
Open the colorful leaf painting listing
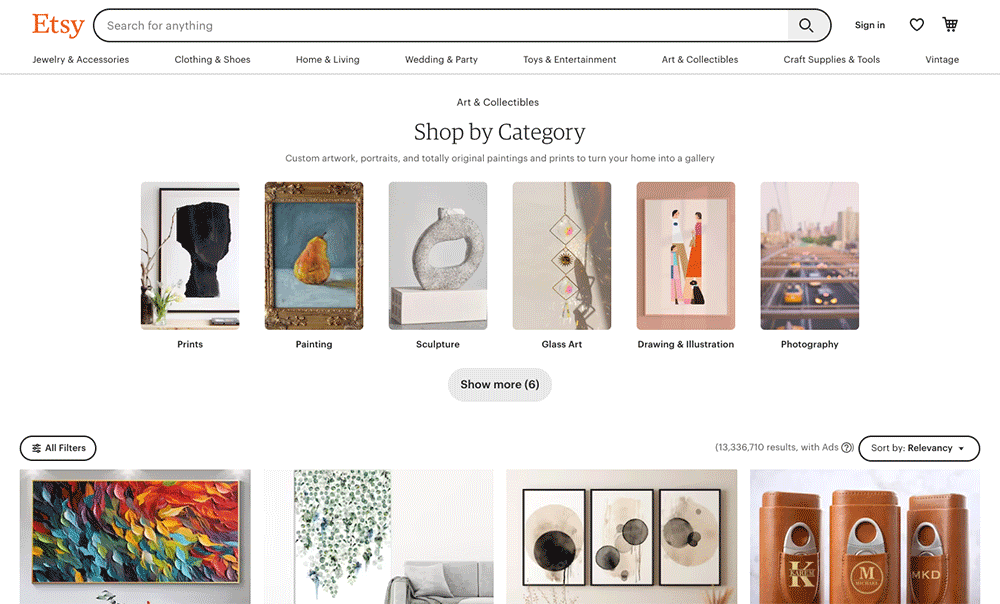pyautogui.click(x=135, y=536)
